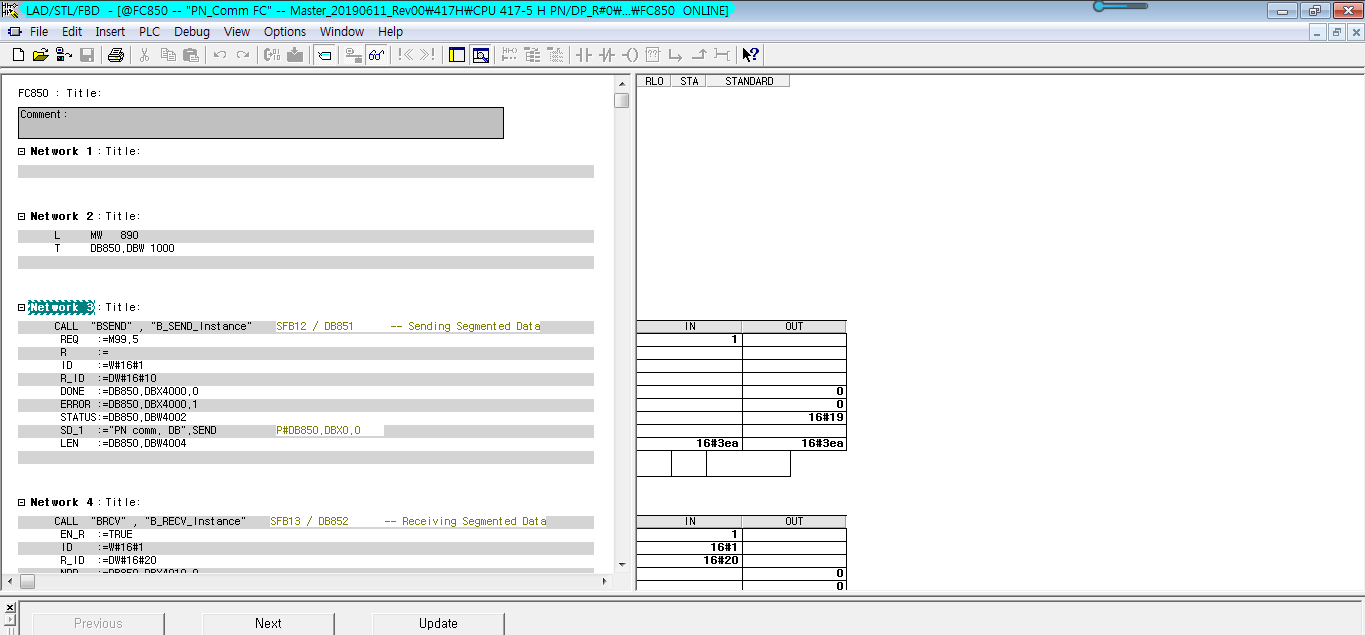The image size is (1365, 635).
Task: Click the FC850 Comment box
Action: click(x=261, y=123)
